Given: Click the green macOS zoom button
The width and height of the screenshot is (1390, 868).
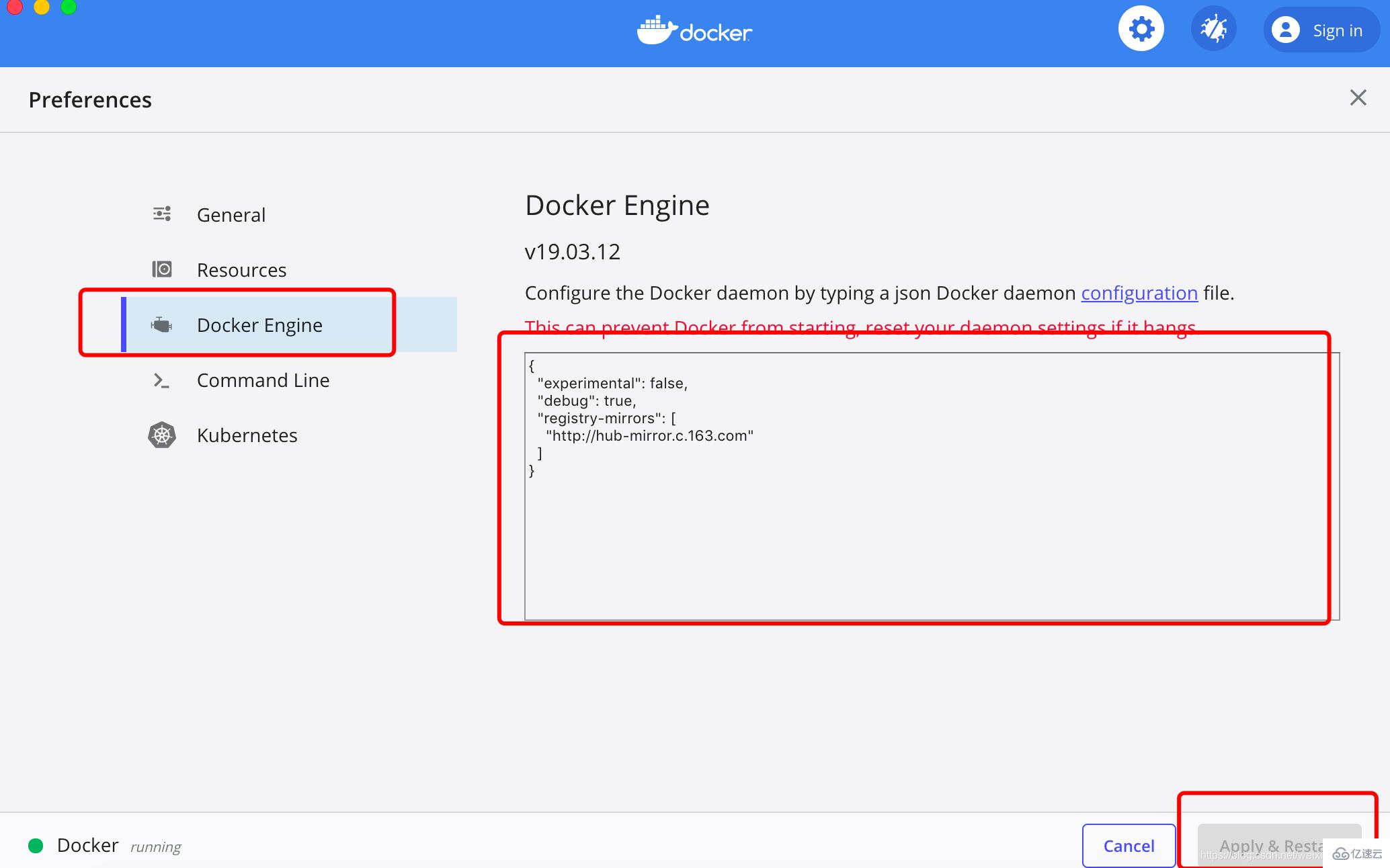Looking at the screenshot, I should point(69,5).
